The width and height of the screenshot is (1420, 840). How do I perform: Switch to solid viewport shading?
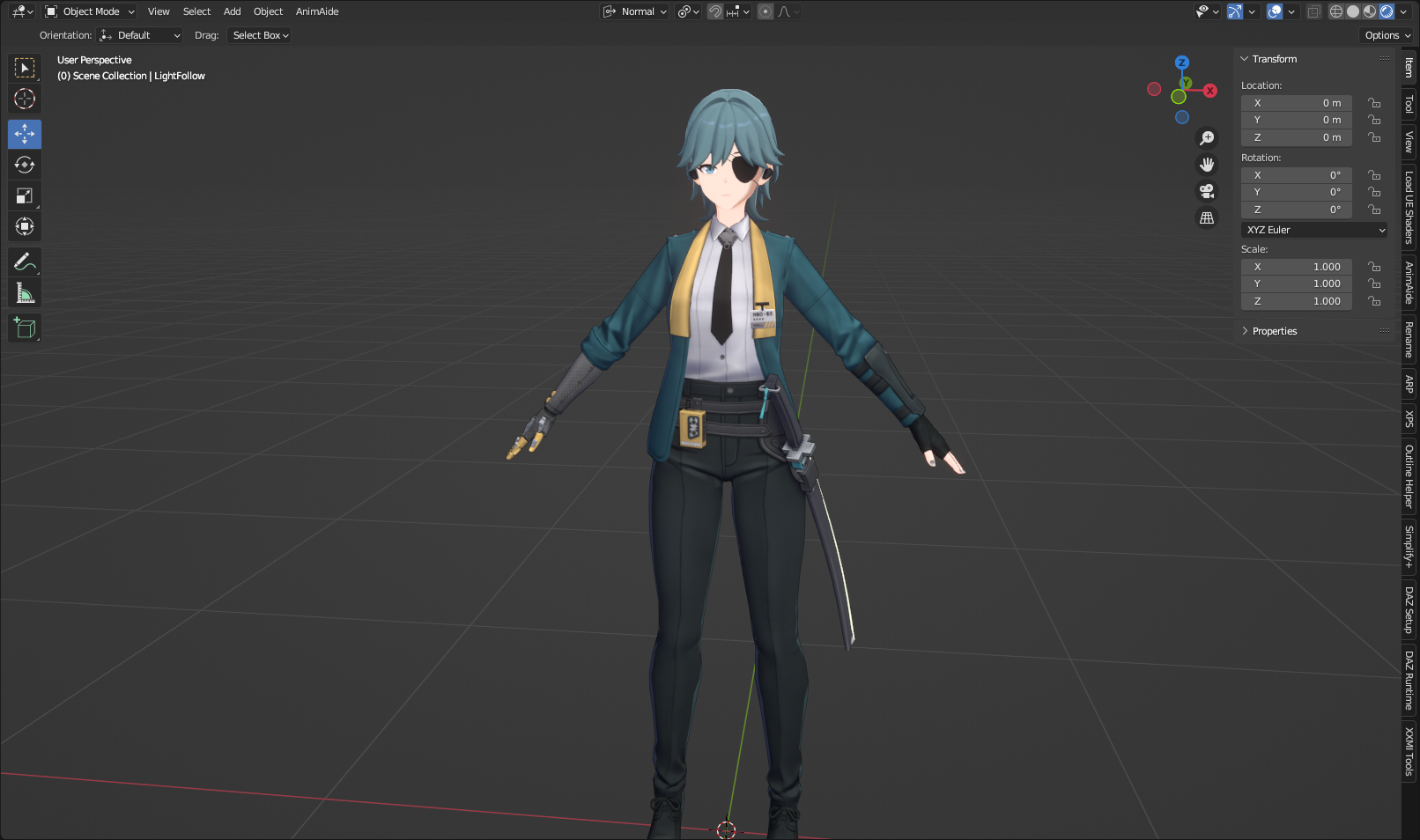click(x=1353, y=11)
